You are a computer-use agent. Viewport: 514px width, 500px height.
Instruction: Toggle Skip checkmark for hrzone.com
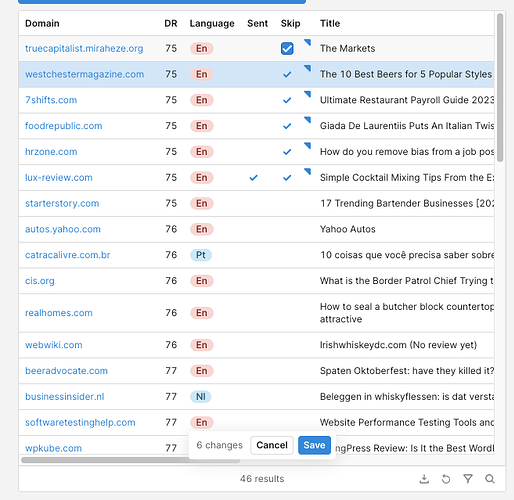click(x=287, y=152)
